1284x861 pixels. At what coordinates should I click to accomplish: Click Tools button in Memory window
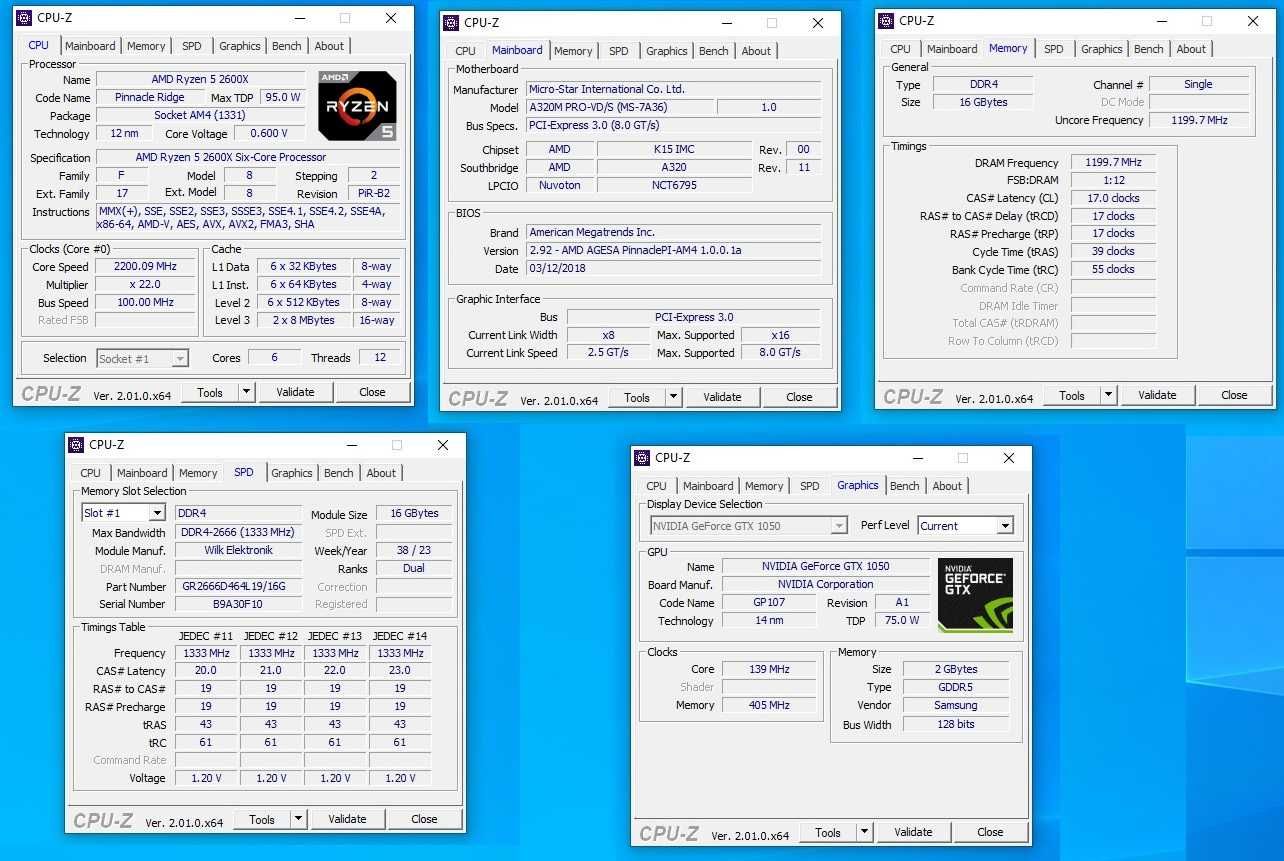[1072, 395]
